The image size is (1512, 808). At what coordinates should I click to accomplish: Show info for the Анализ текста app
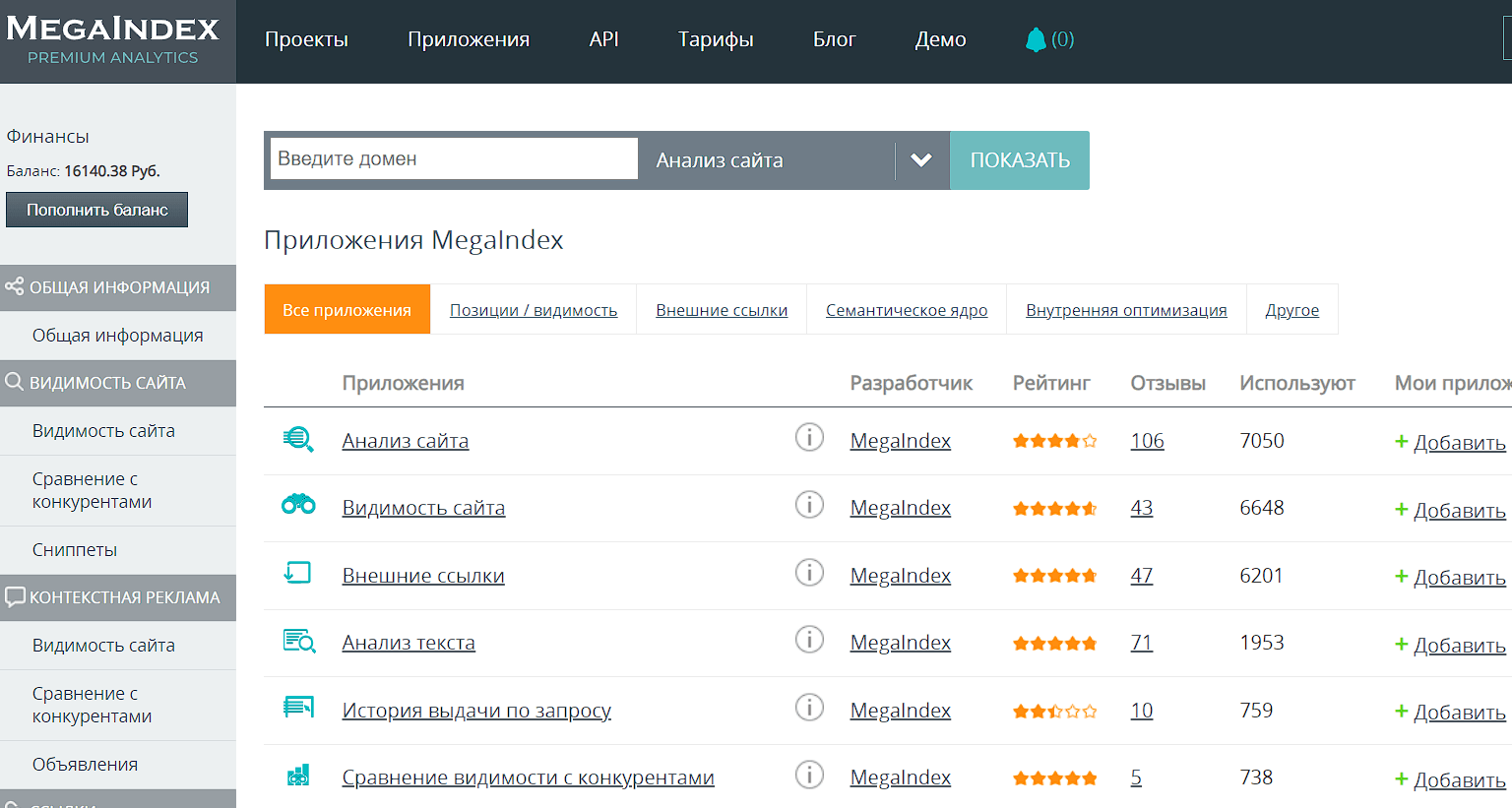click(809, 640)
